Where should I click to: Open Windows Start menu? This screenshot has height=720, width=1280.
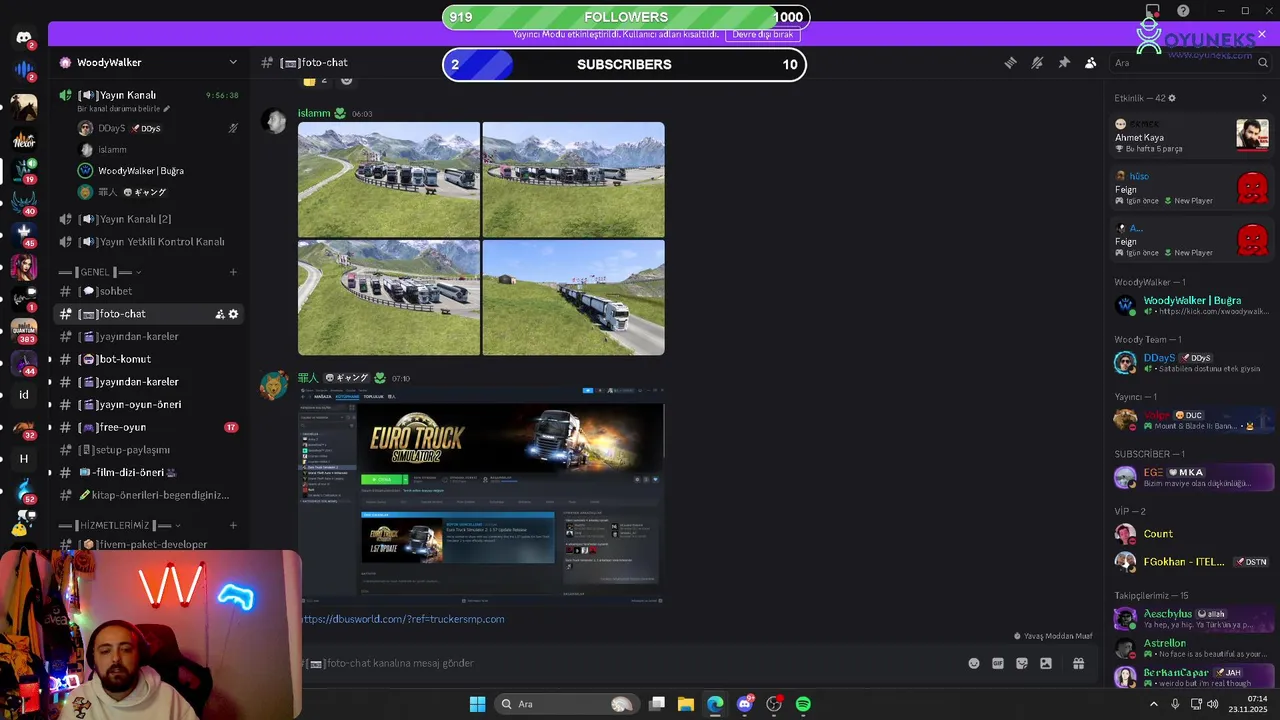coord(477,704)
